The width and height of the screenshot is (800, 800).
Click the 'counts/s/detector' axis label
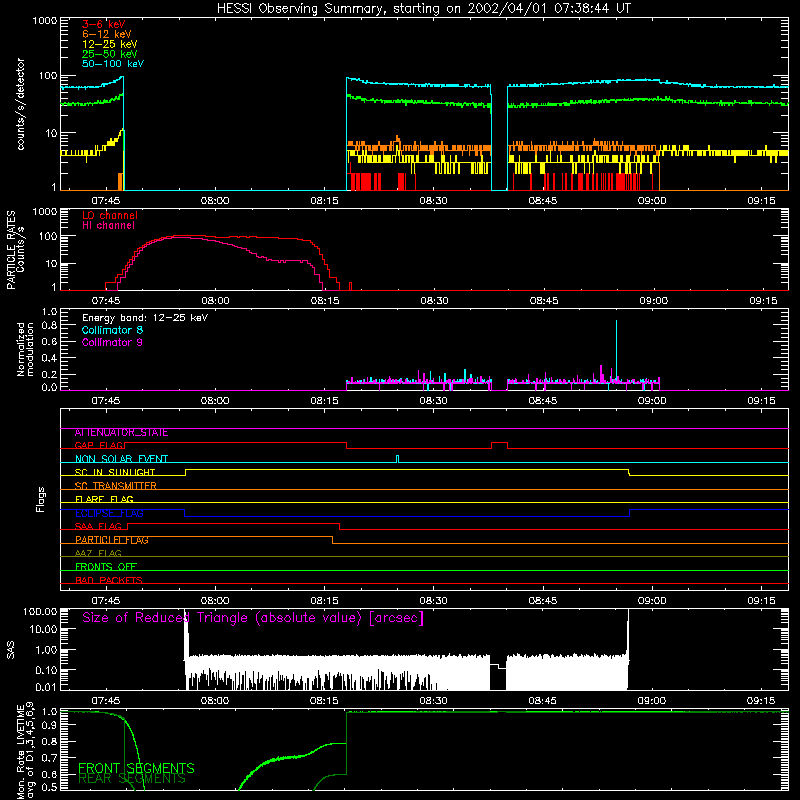pos(20,104)
